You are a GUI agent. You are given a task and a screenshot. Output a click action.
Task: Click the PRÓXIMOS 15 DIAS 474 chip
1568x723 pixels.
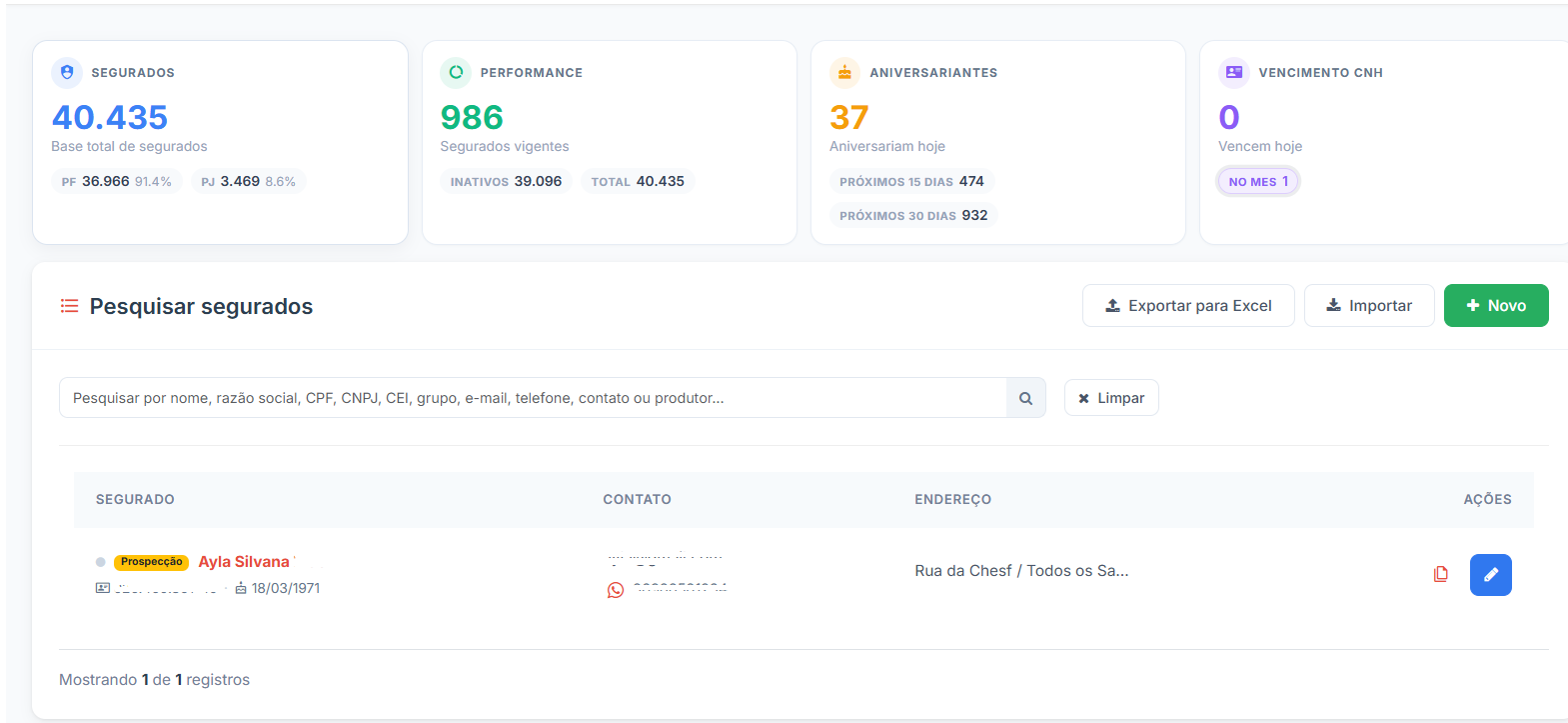(x=911, y=182)
